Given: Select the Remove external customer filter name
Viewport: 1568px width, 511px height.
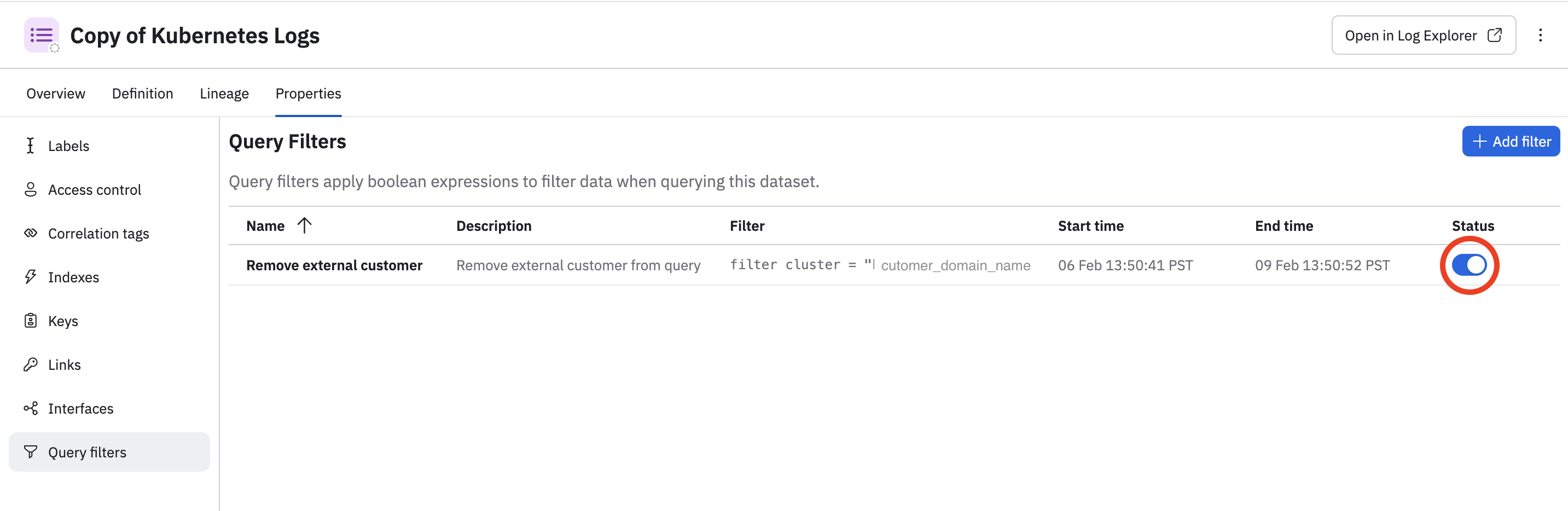Looking at the screenshot, I should [334, 265].
